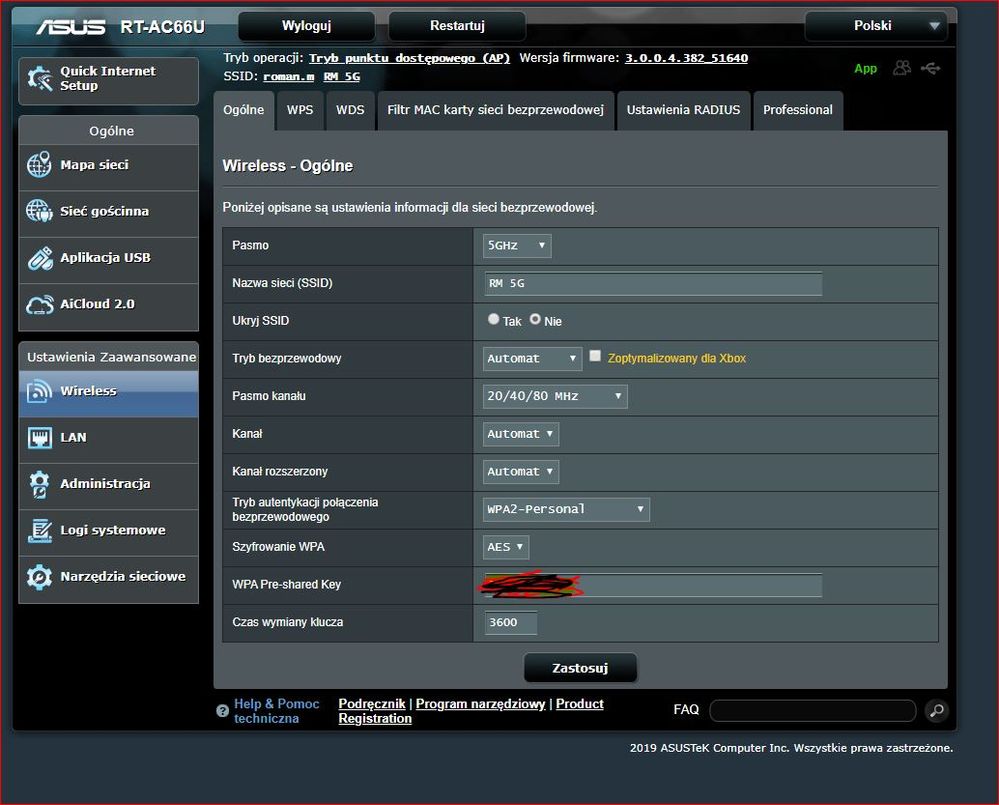Select Nie for Ukryj SSID
The image size is (999, 805).
[535, 320]
